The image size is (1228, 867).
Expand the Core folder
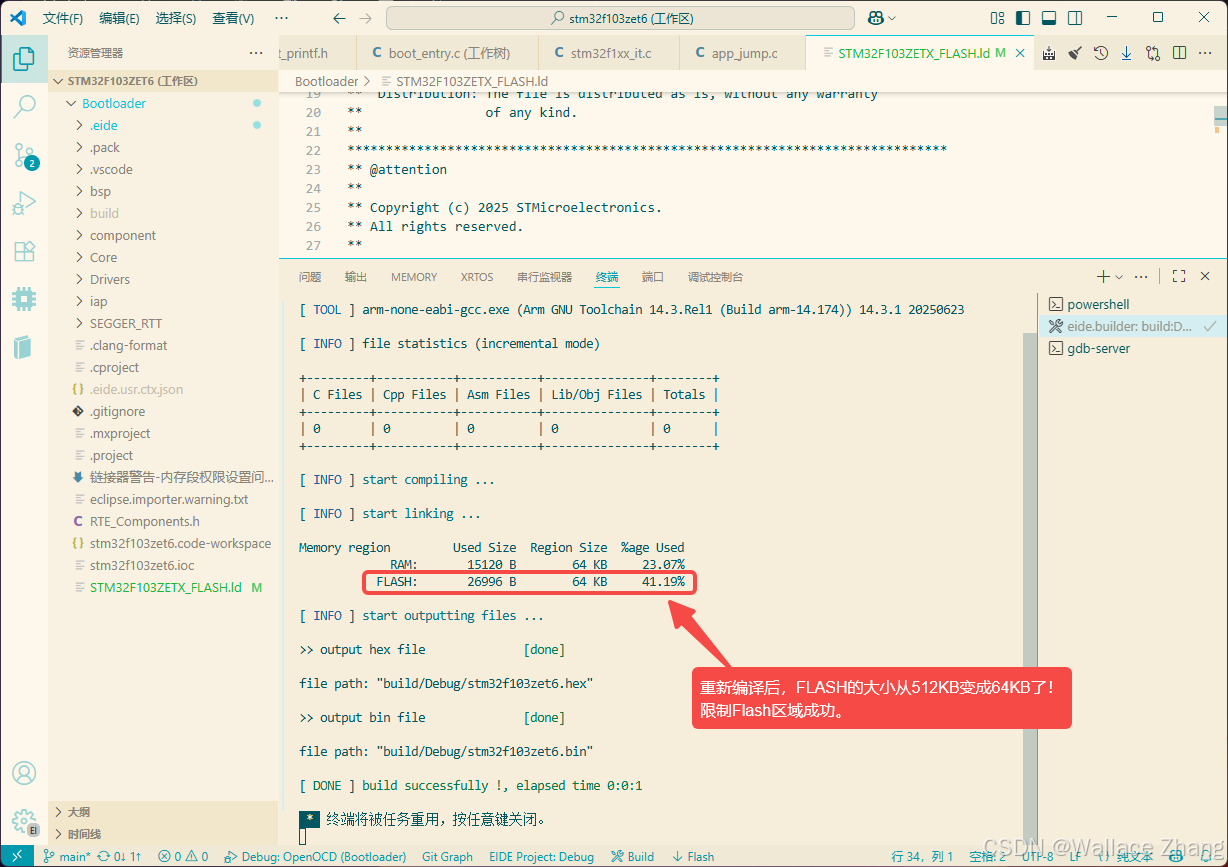pos(163,257)
